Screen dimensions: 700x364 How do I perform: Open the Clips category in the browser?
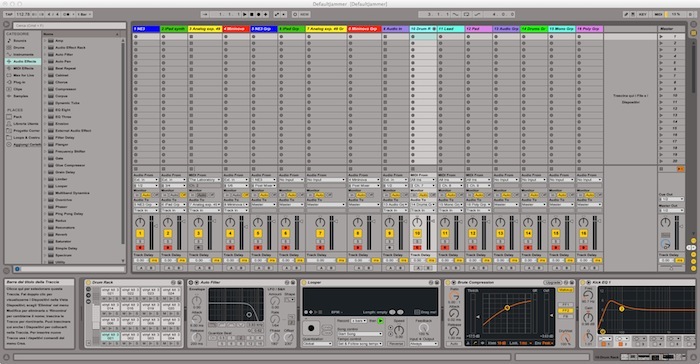pyautogui.click(x=17, y=89)
